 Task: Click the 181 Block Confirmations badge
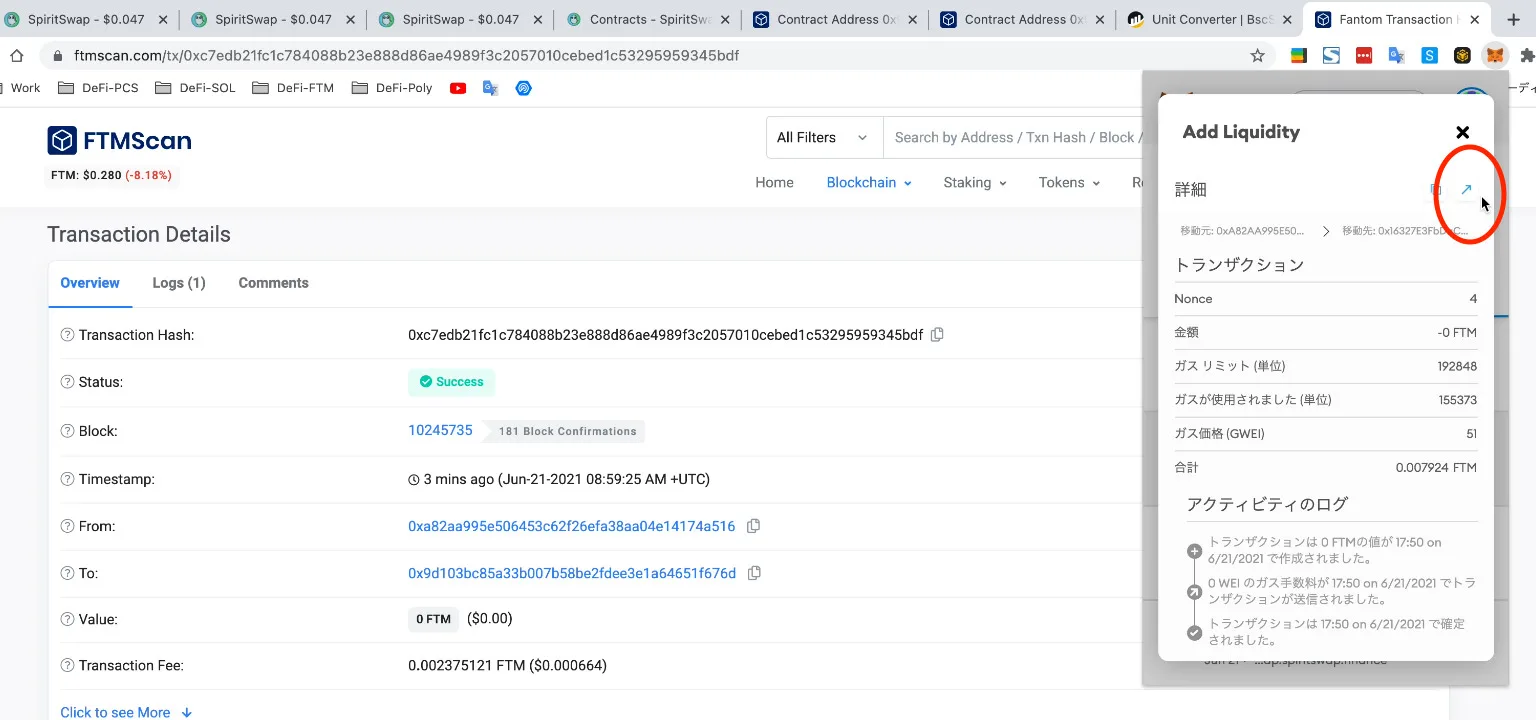(x=566, y=431)
